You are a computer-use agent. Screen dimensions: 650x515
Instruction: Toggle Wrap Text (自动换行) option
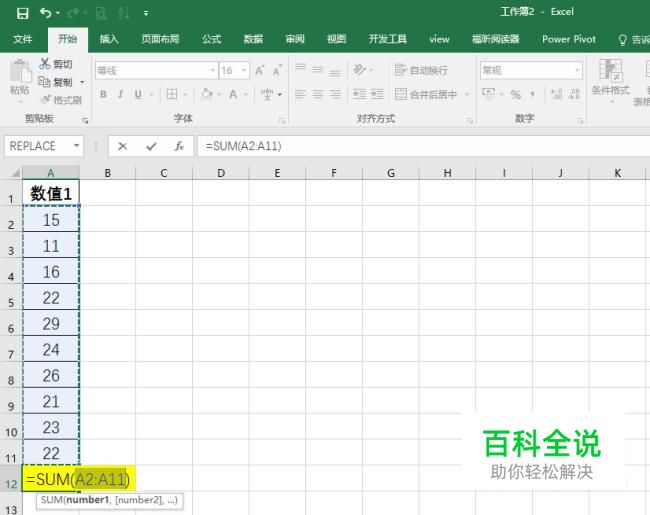tap(420, 71)
